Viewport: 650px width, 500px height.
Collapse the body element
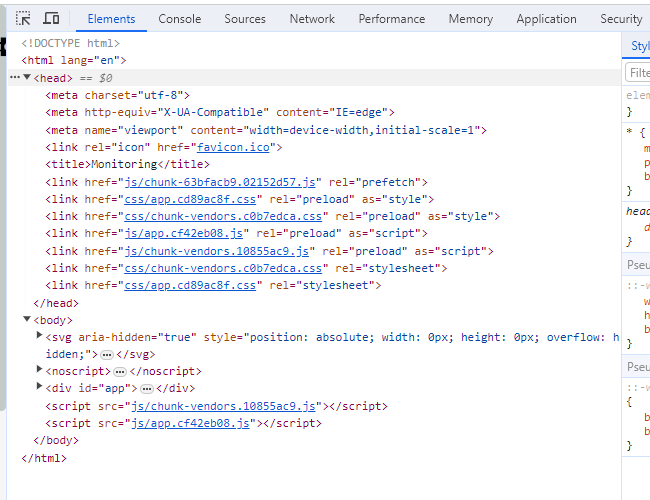click(27, 320)
